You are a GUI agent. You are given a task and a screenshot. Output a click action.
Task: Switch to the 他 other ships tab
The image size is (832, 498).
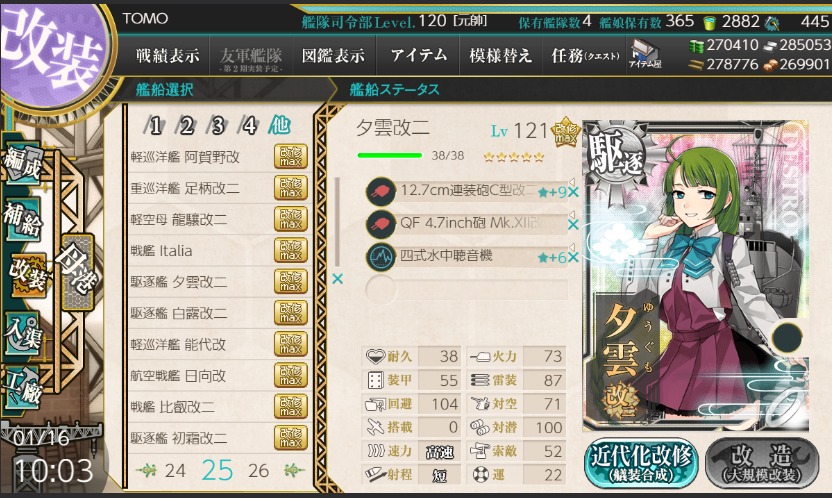pos(280,125)
